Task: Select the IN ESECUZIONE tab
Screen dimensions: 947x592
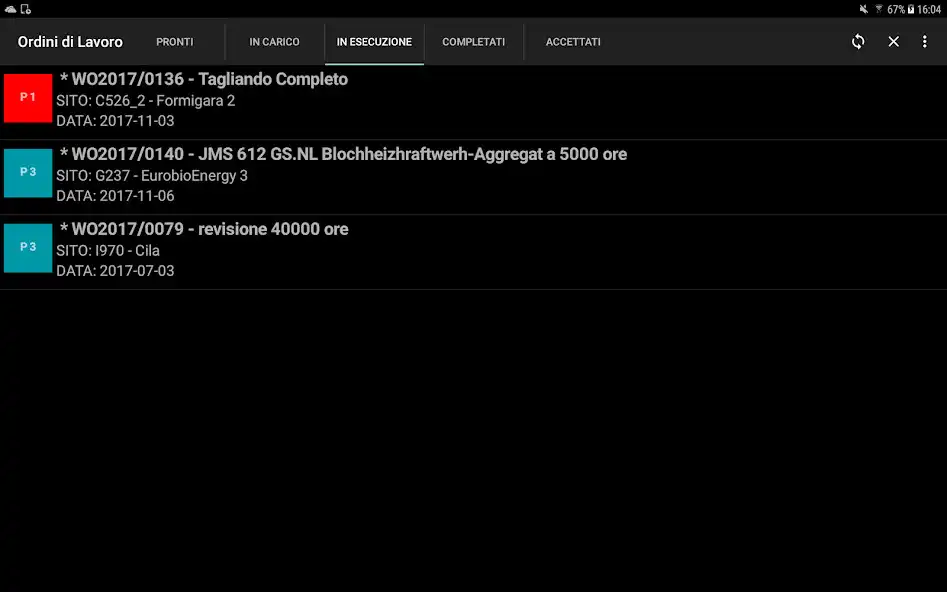Action: coord(374,42)
